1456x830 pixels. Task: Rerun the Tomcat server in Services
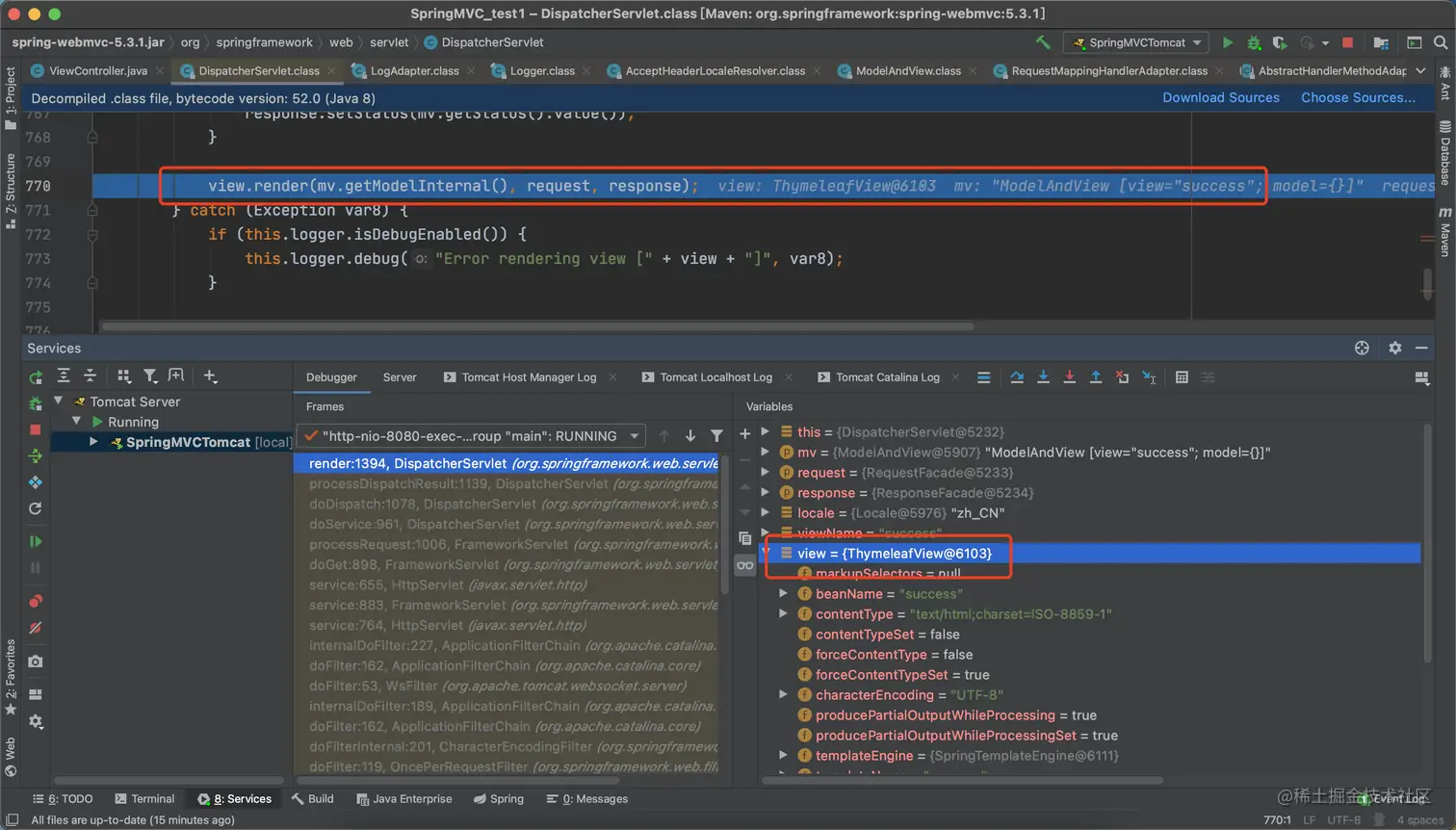pos(36,376)
